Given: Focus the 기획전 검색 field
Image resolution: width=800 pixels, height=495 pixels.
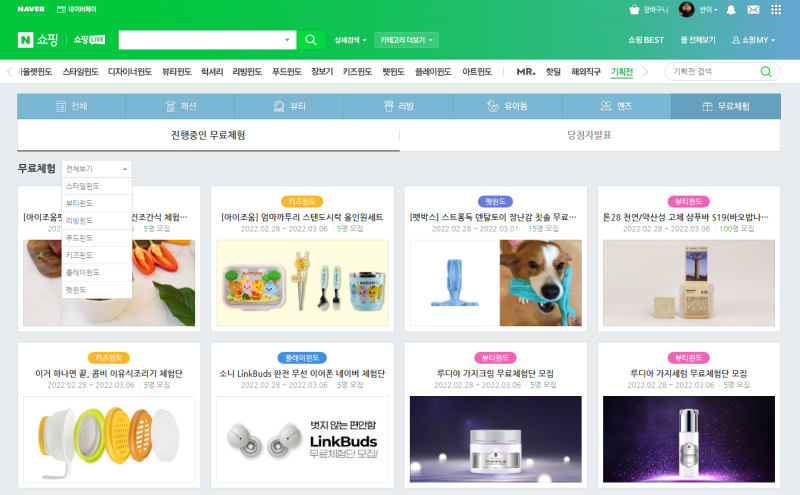Looking at the screenshot, I should (713, 71).
